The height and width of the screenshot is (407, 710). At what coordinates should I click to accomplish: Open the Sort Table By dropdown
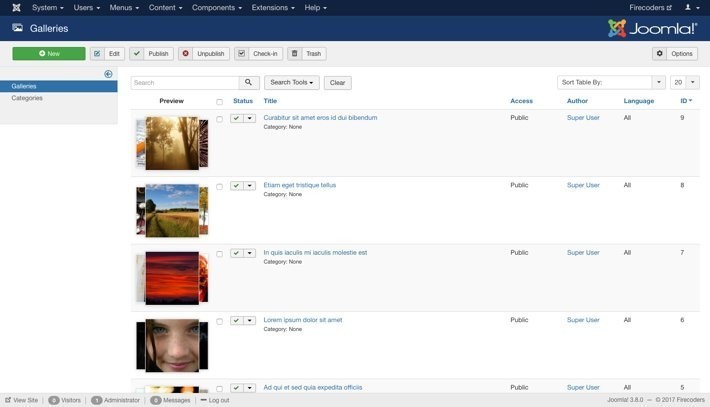(611, 82)
